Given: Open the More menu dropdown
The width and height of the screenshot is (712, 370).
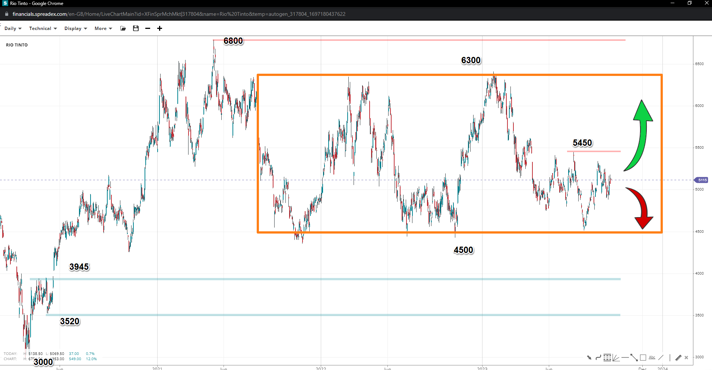Looking at the screenshot, I should (x=103, y=28).
